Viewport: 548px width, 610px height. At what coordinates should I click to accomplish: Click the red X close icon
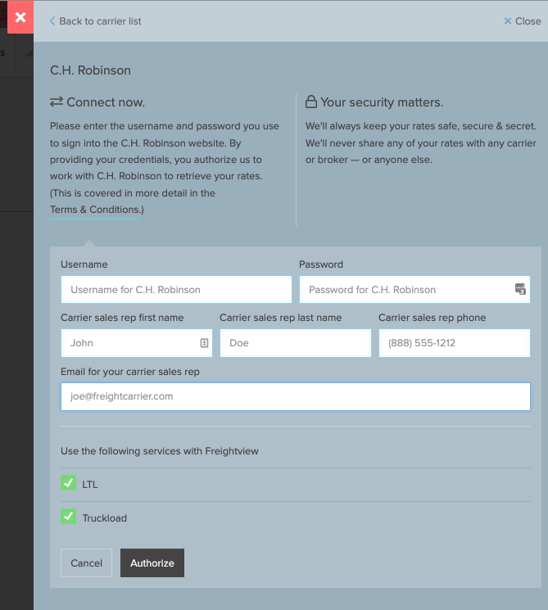[20, 17]
